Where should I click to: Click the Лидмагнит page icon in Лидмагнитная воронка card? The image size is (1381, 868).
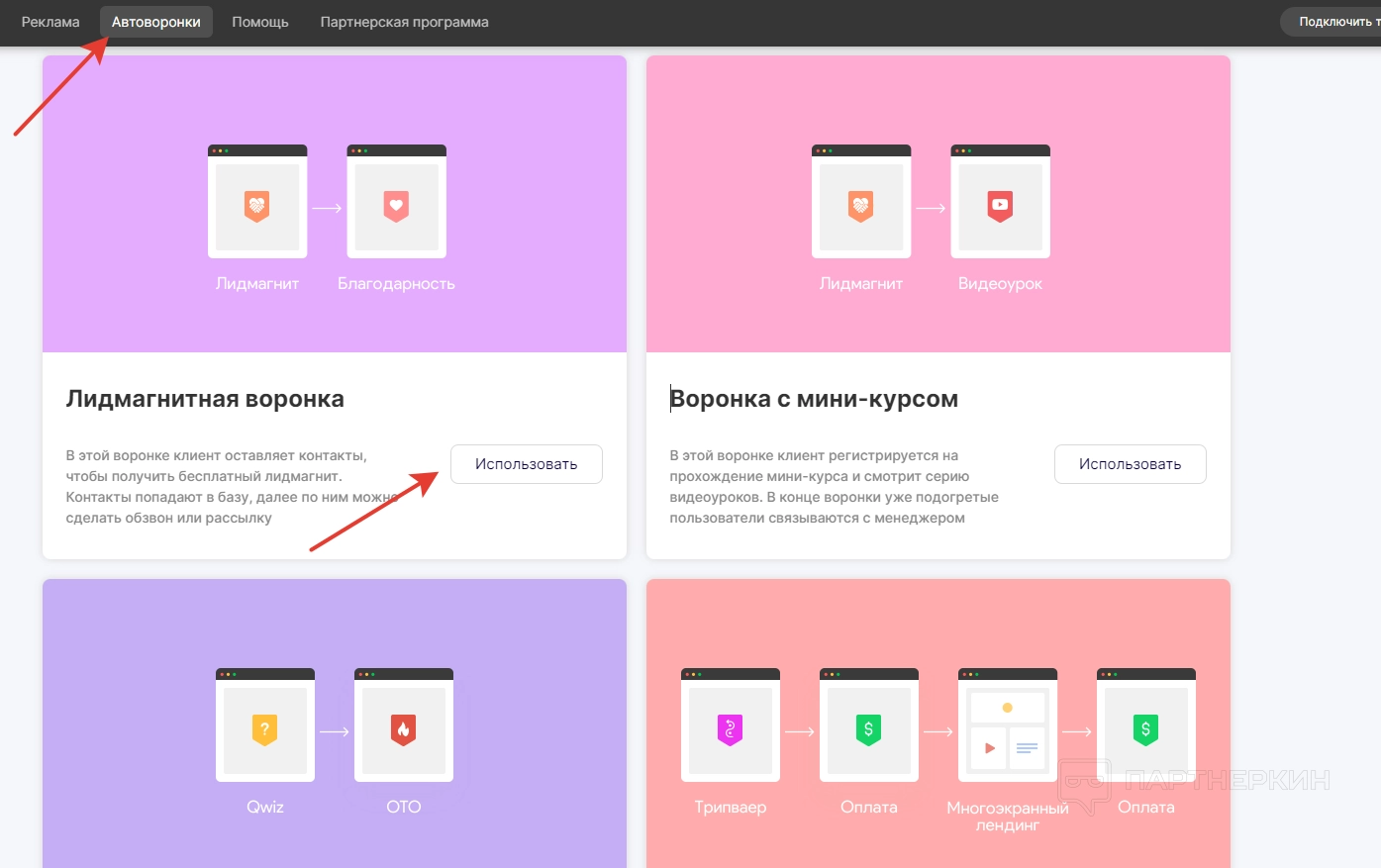point(257,202)
